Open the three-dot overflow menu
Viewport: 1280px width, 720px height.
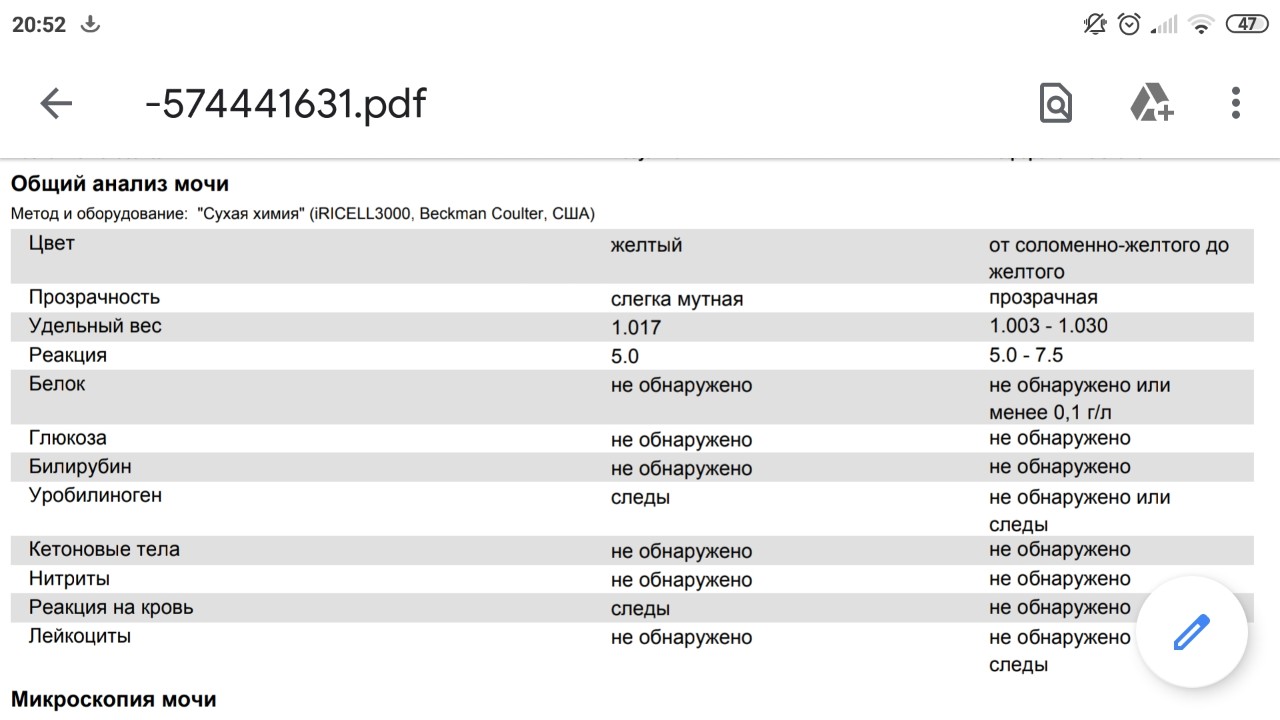point(1236,103)
